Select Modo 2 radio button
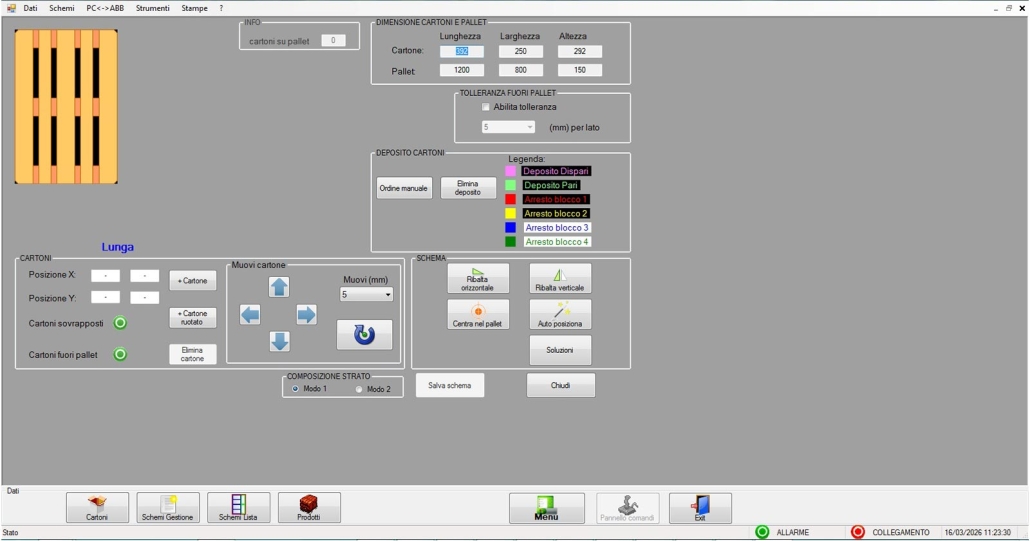Viewport: 1030px width, 541px height. (x=359, y=389)
